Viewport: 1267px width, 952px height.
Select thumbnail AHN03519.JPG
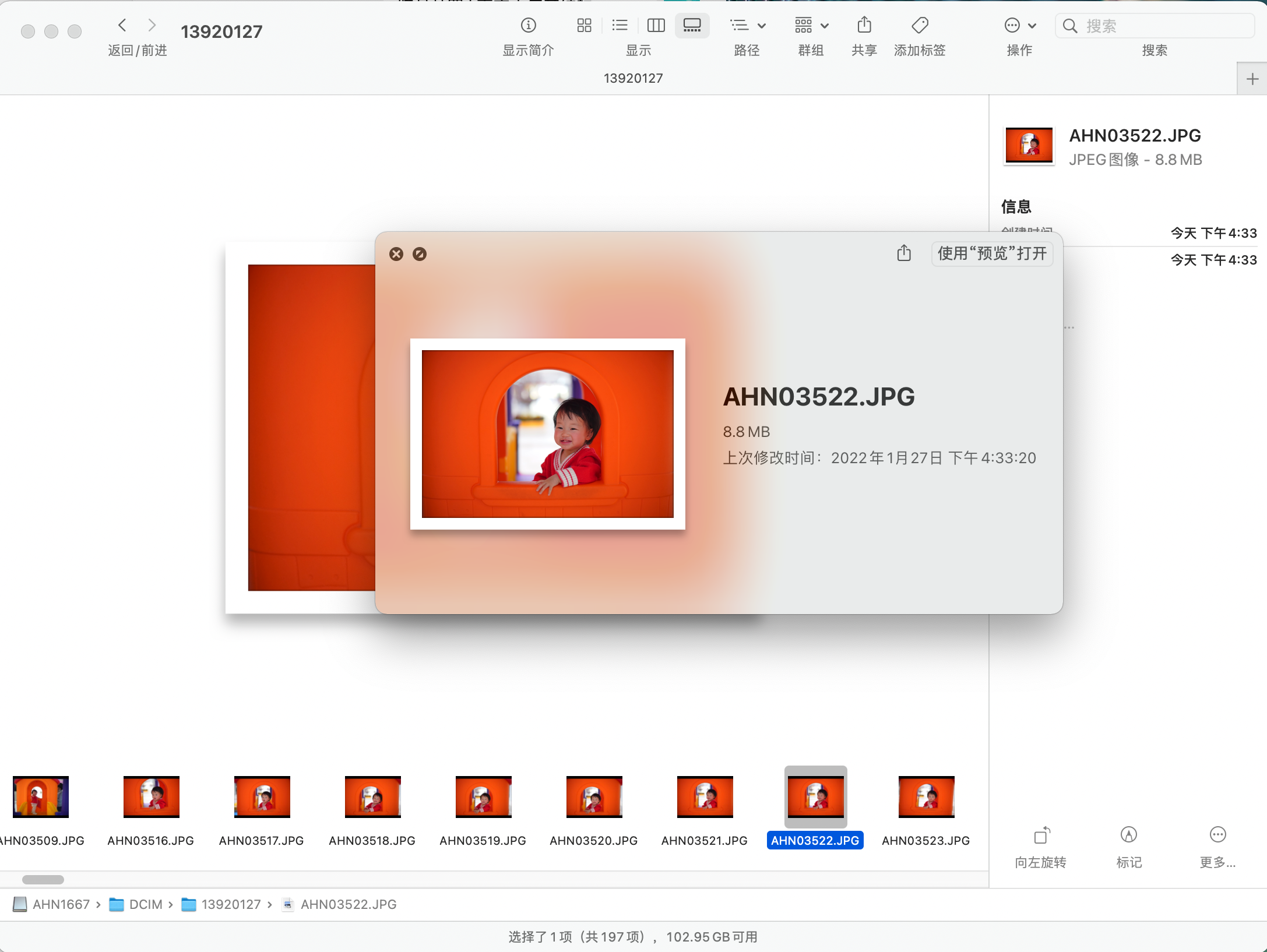(483, 797)
